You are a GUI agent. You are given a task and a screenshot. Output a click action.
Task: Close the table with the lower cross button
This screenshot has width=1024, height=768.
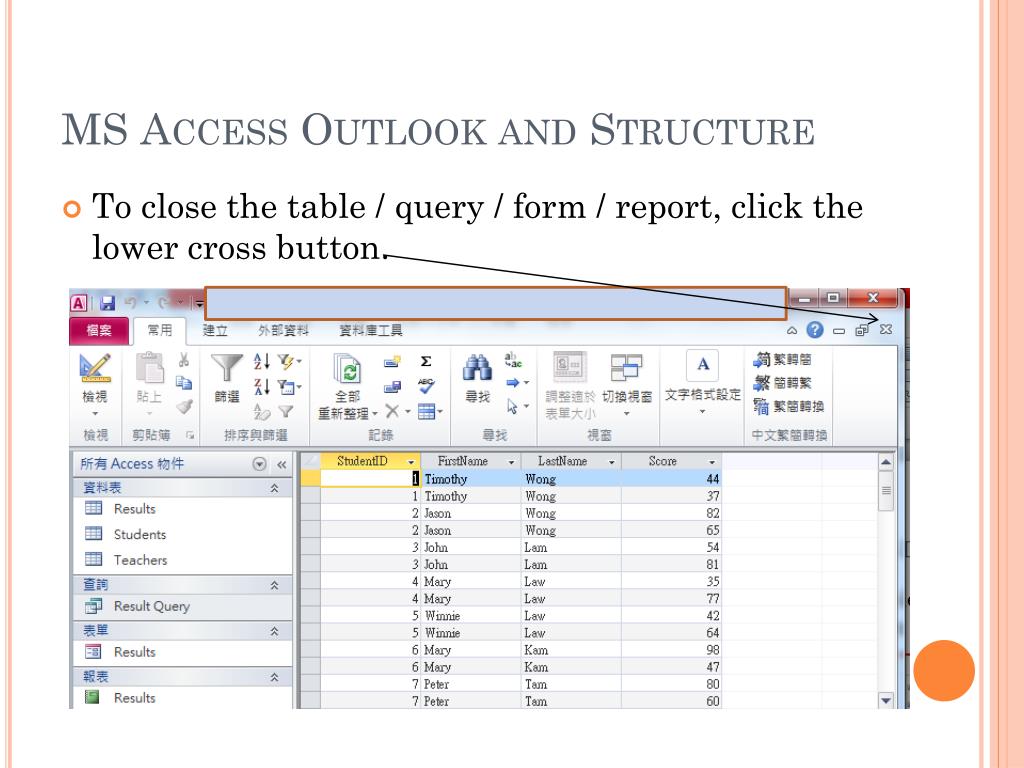(886, 330)
